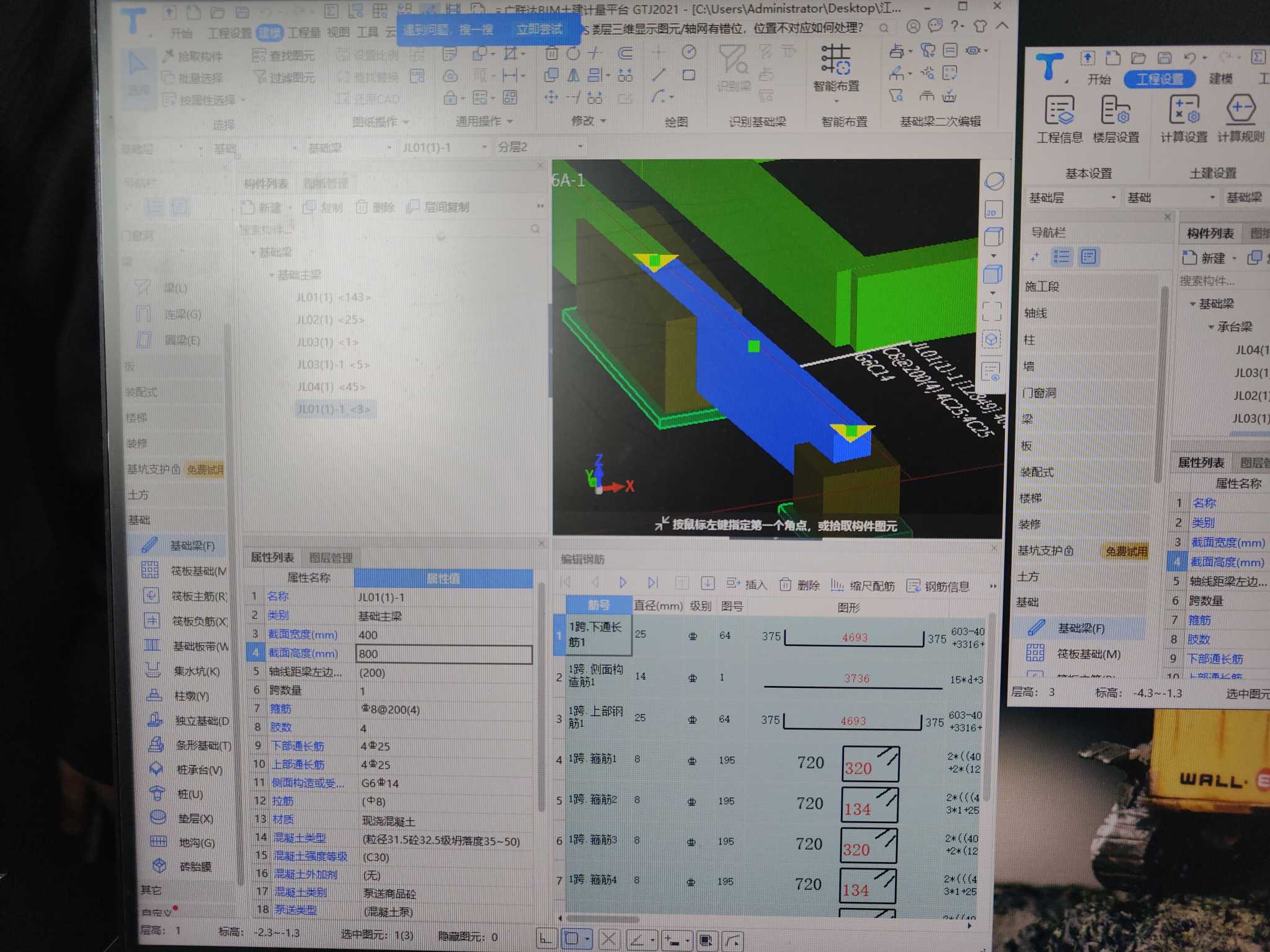The height and width of the screenshot is (952, 1270).
Task: Click 立即尝试 in the blue tooltip
Action: [540, 29]
